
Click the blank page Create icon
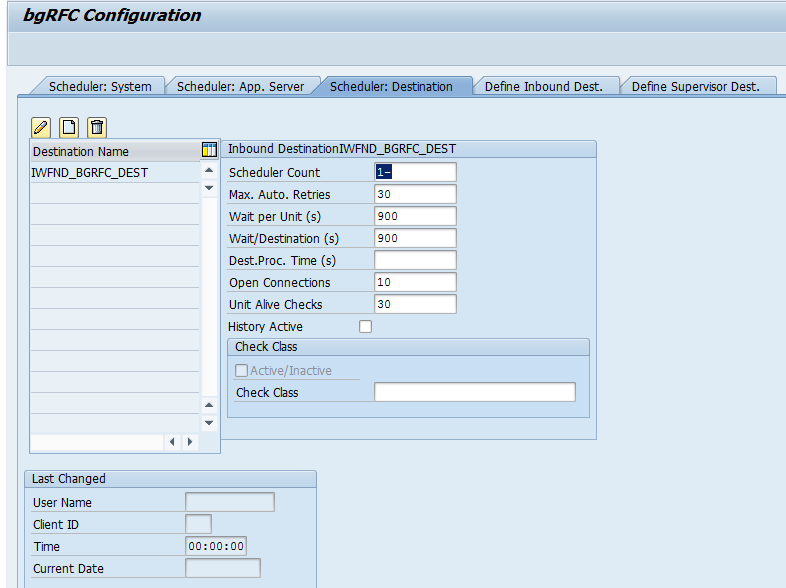69,127
